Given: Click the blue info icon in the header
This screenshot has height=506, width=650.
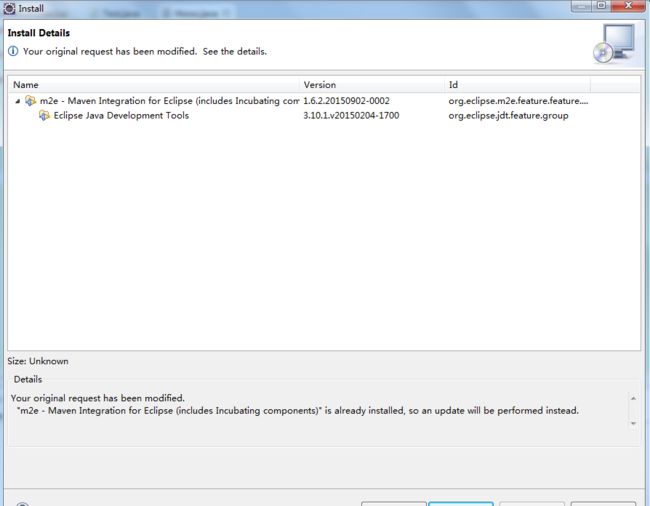Looking at the screenshot, I should (x=13, y=51).
